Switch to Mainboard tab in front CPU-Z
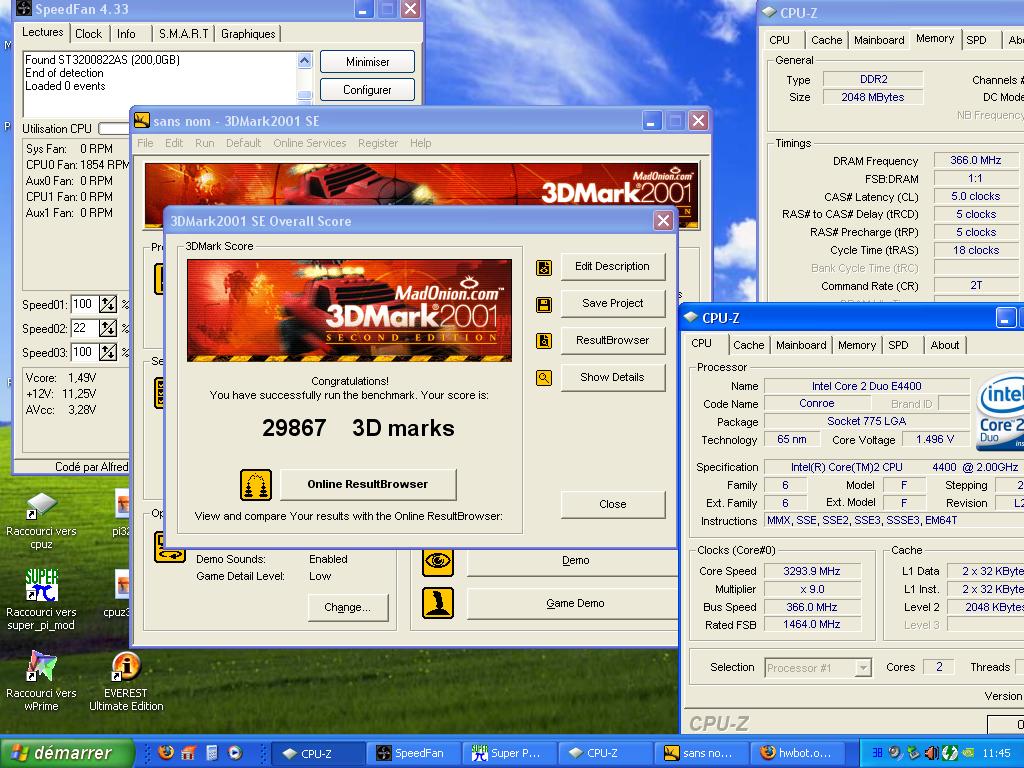Screen dimensions: 1024x768 tap(801, 345)
